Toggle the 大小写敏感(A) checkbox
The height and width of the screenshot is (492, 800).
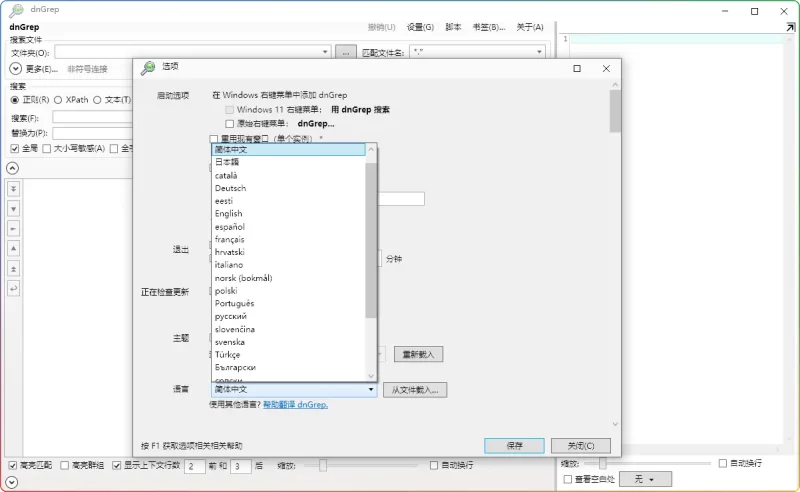tap(47, 149)
